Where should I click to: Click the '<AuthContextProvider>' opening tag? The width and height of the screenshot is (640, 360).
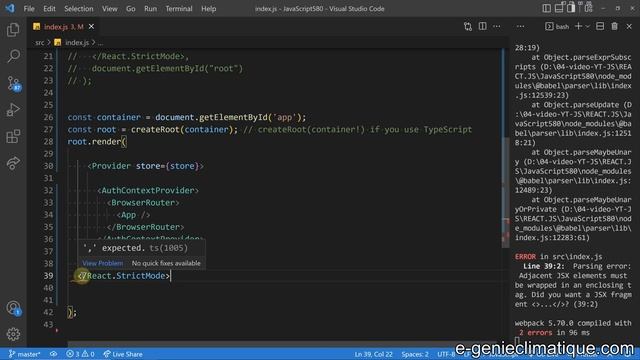[x=148, y=191]
